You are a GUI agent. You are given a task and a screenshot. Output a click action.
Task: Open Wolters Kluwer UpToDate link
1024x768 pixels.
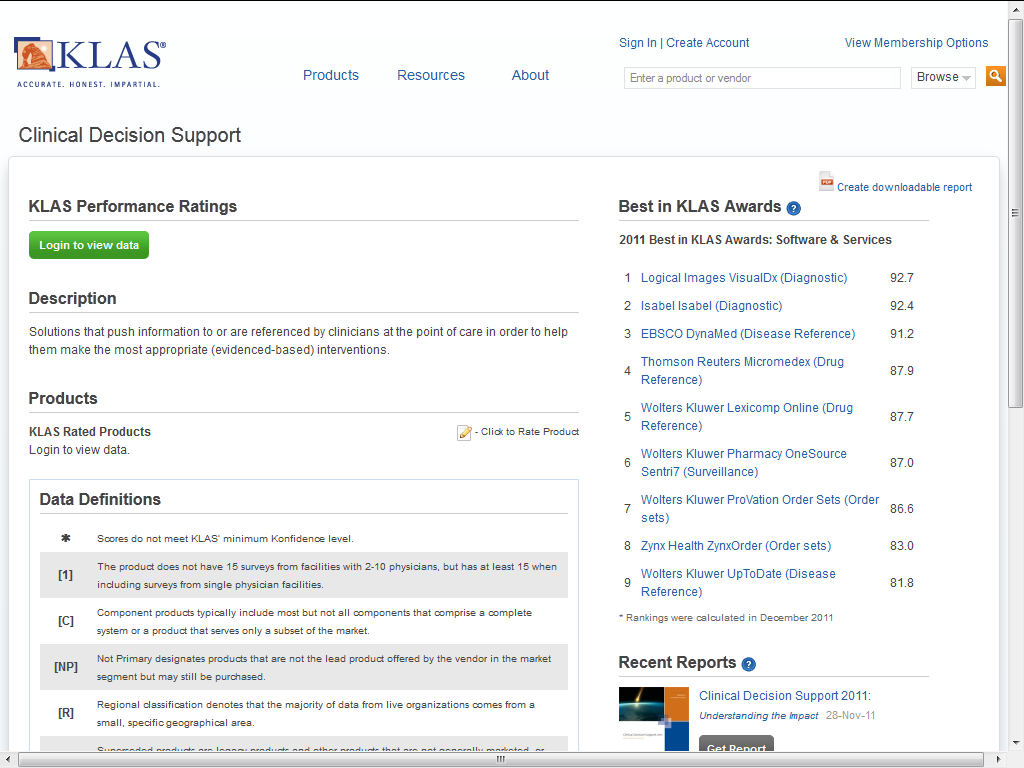click(739, 583)
